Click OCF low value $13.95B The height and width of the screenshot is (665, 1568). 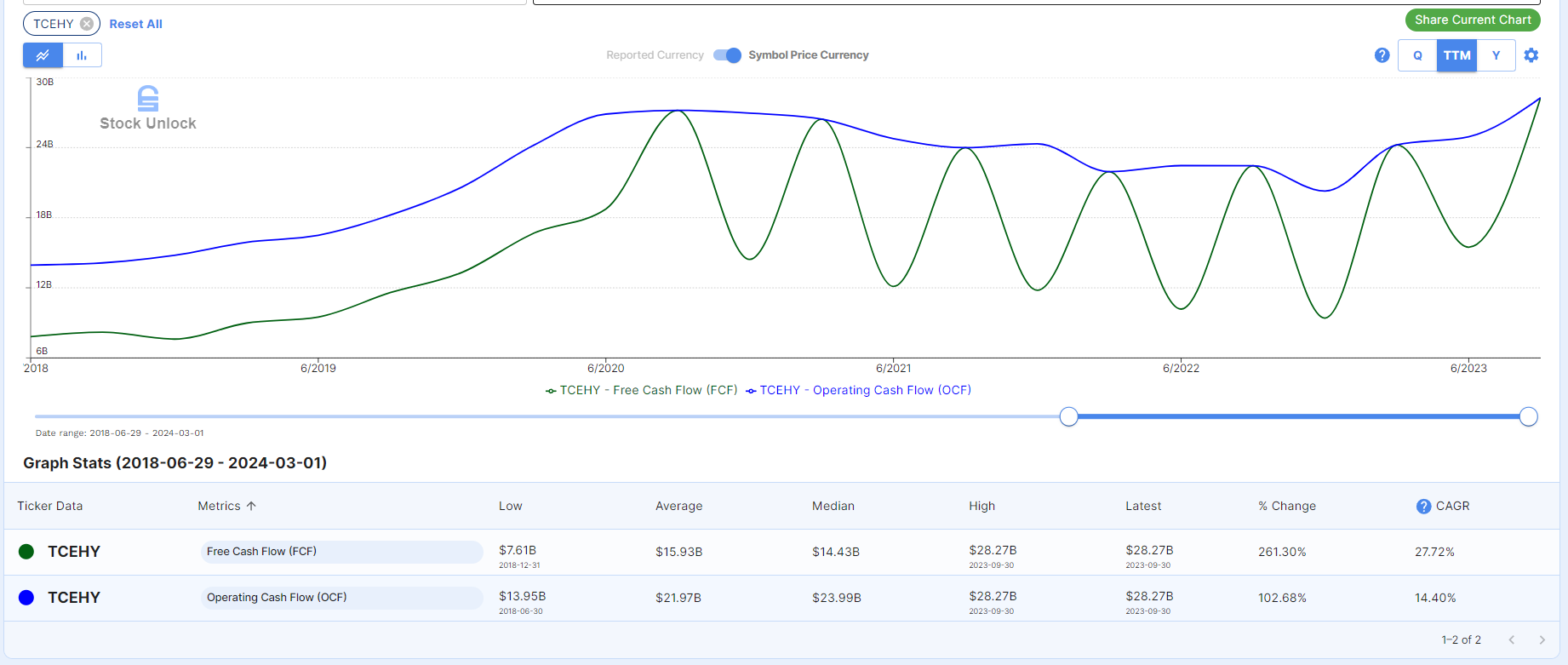click(522, 596)
